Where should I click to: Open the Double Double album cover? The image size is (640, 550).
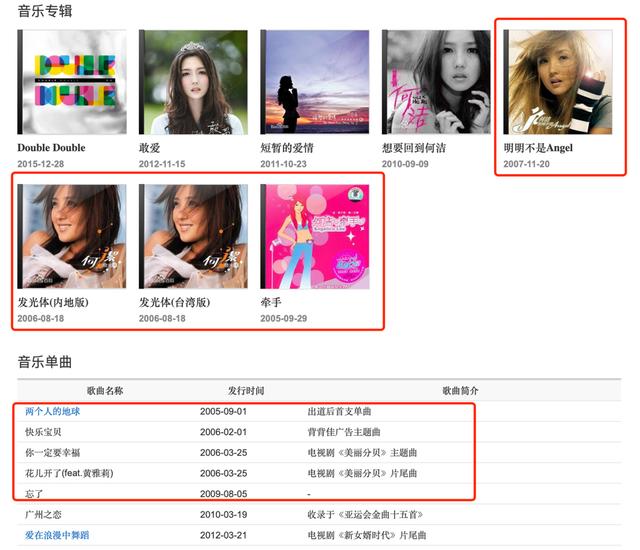72,82
